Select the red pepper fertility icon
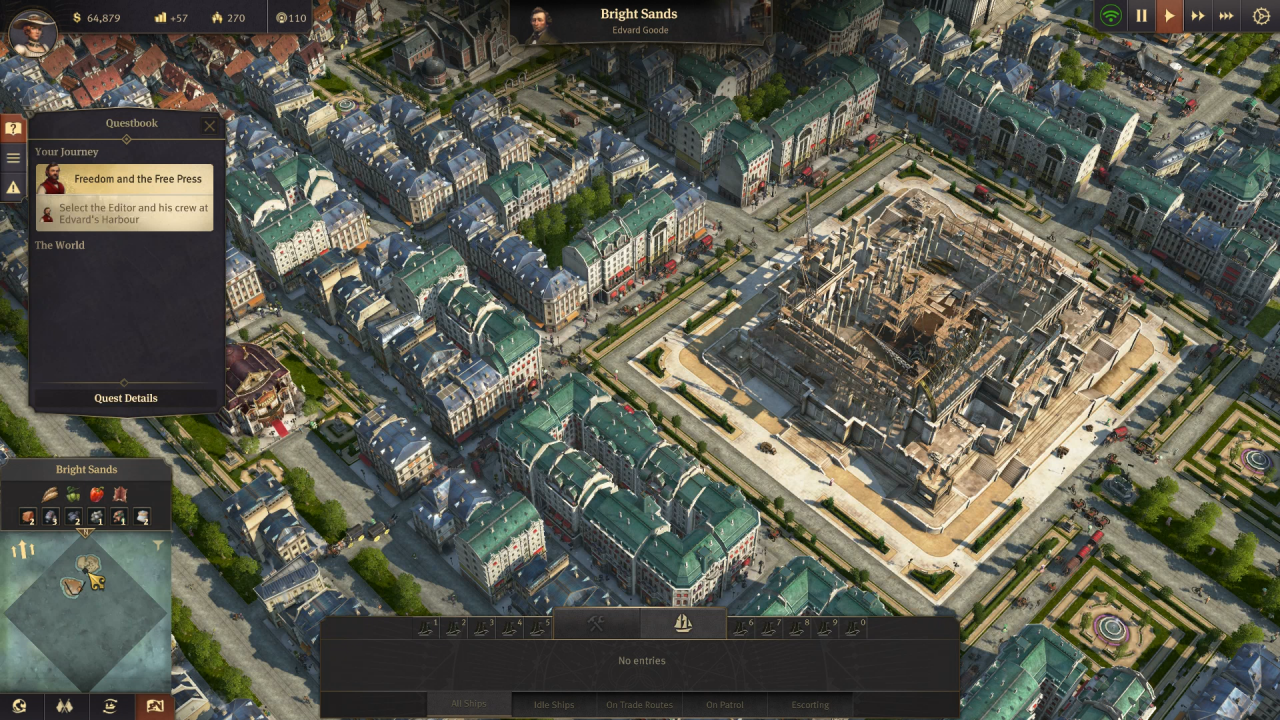1280x720 pixels. [97, 494]
